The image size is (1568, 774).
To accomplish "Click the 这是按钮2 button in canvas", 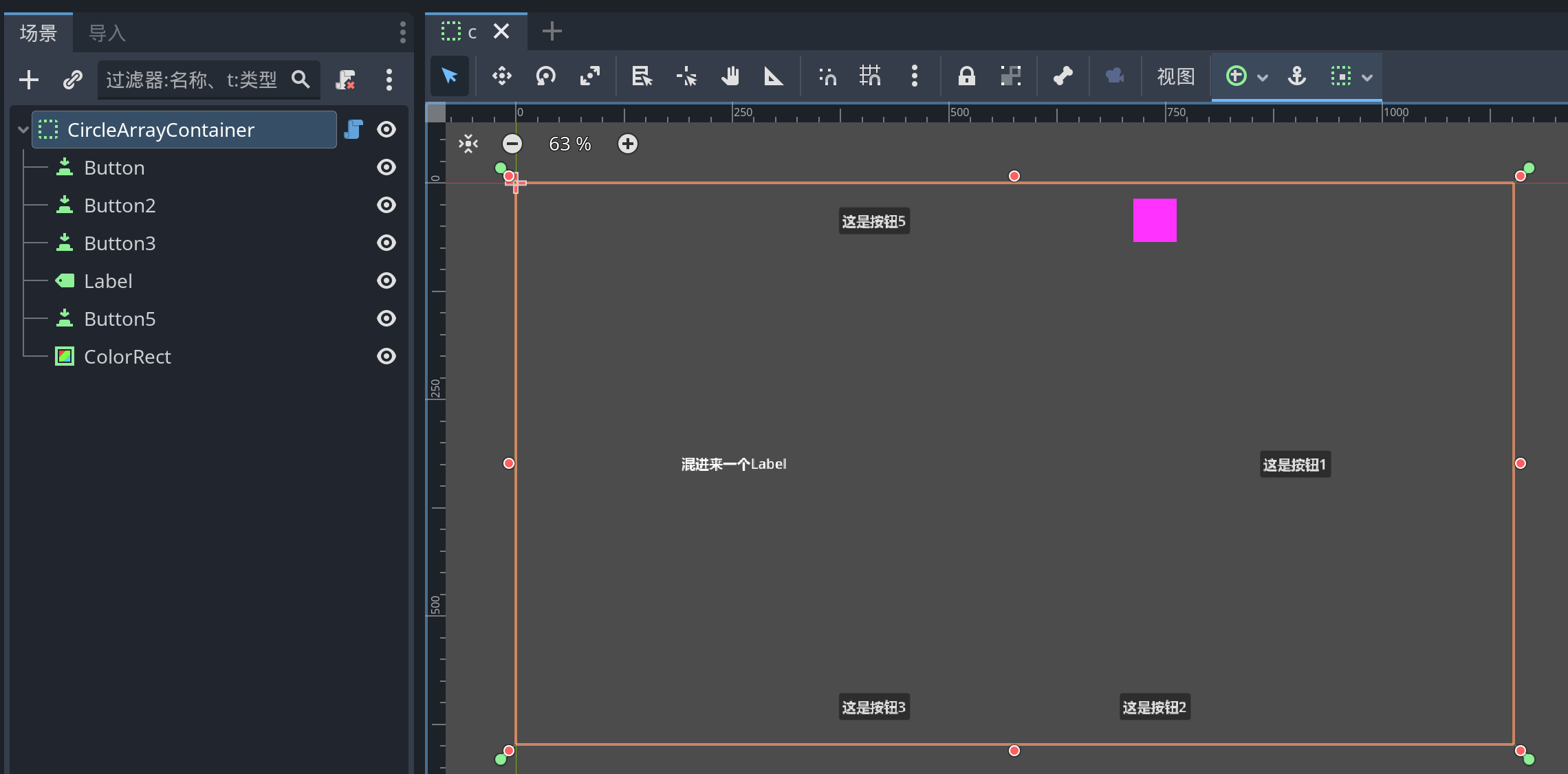I will coord(1155,707).
